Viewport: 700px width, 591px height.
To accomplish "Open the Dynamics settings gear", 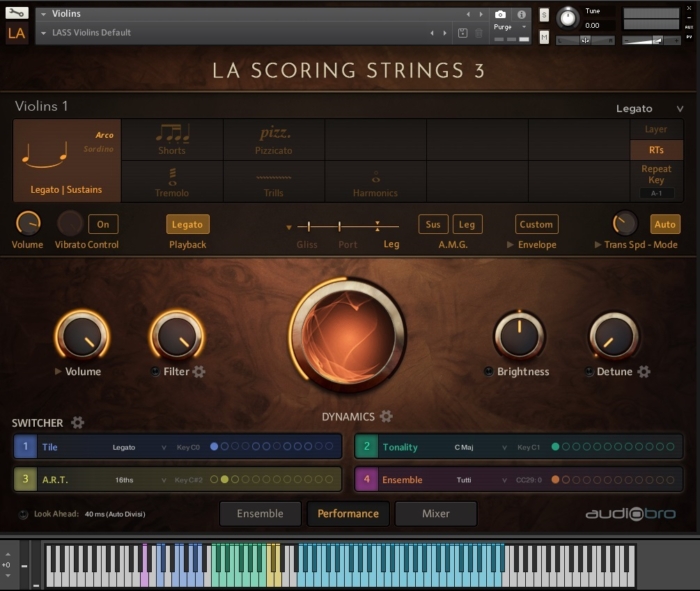I will (386, 416).
